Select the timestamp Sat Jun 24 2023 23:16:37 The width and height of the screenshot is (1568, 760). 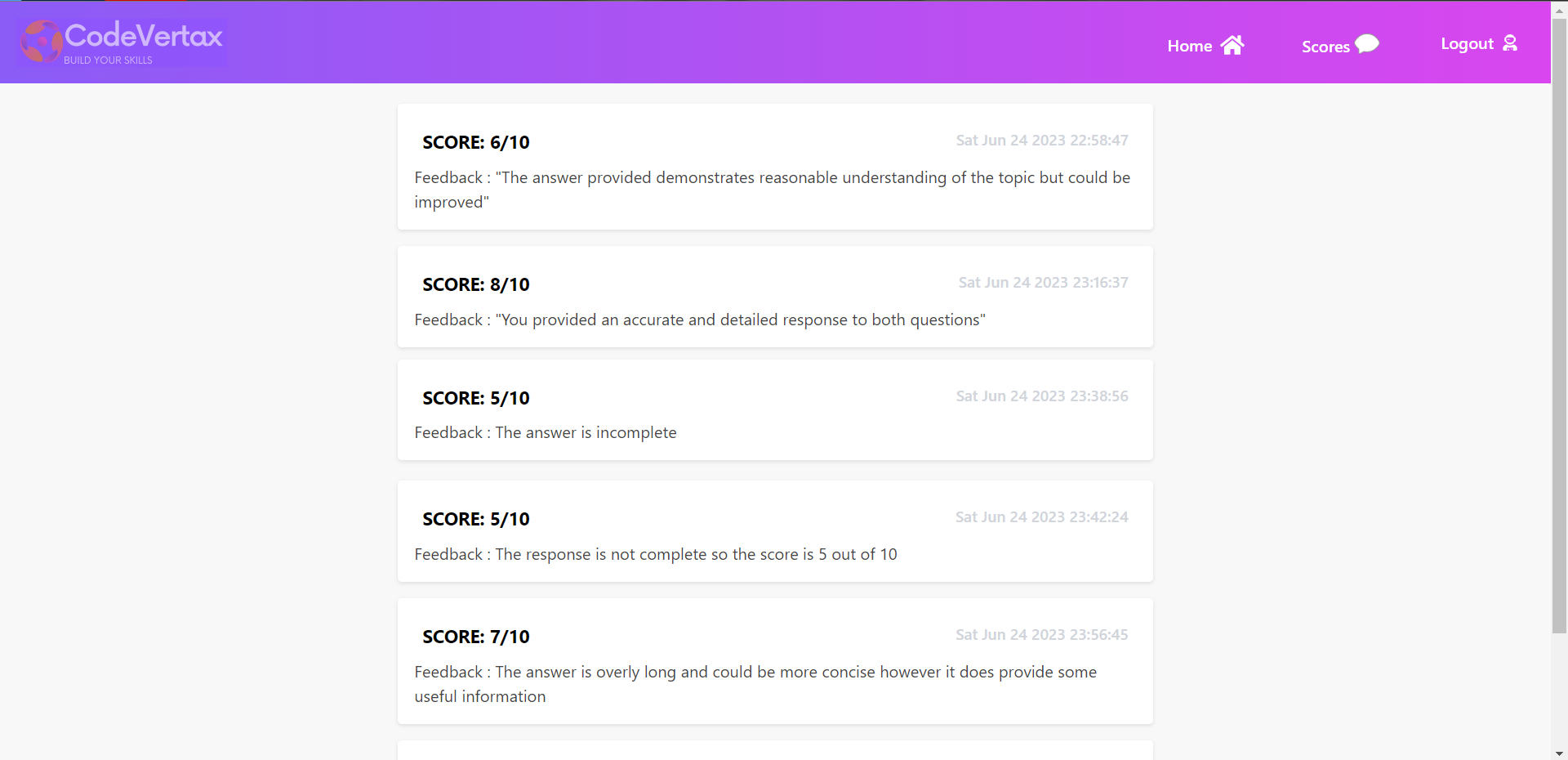pyautogui.click(x=1043, y=282)
